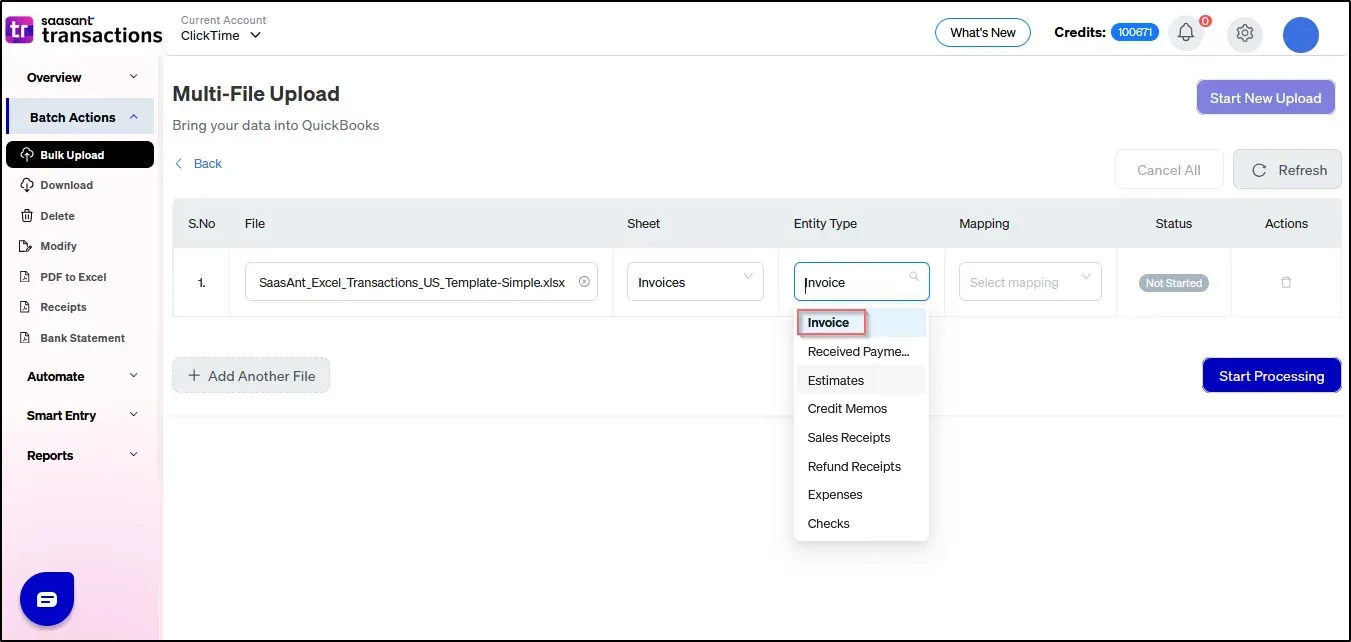This screenshot has height=642, width=1351.
Task: Click the PDF to Excel file icon
Action: coord(27,277)
